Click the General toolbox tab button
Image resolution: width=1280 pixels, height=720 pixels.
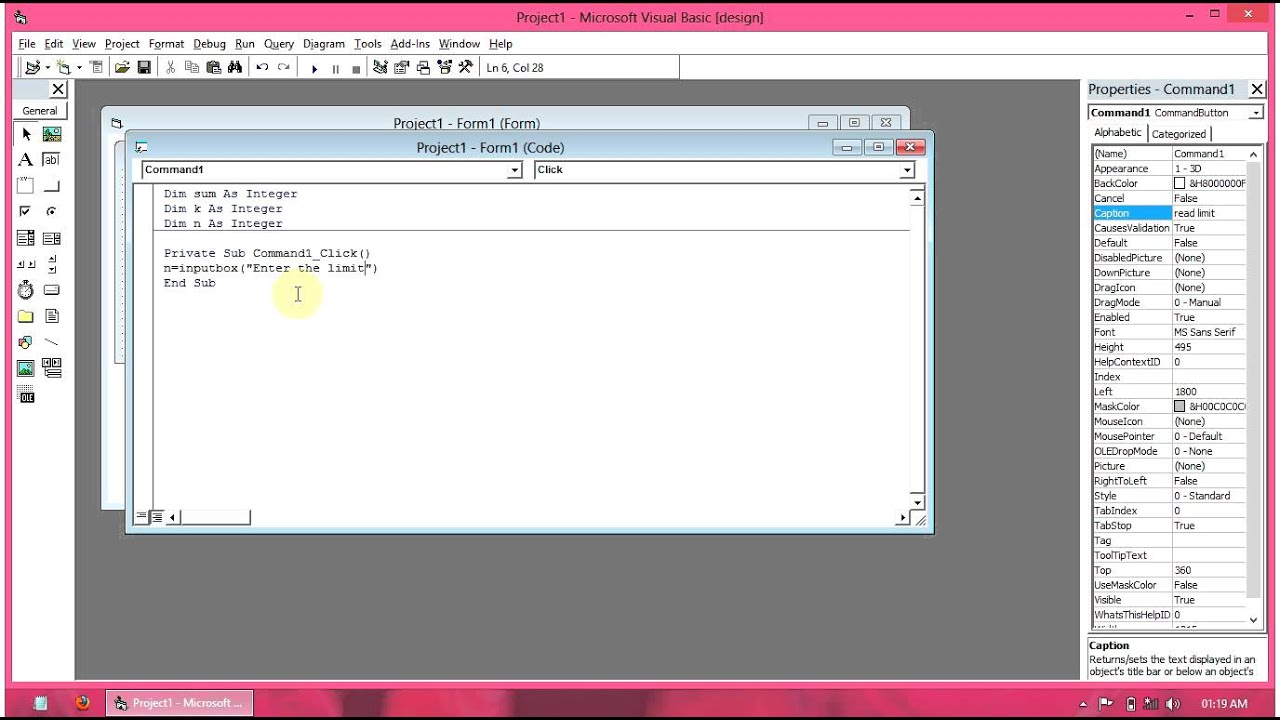click(x=40, y=111)
